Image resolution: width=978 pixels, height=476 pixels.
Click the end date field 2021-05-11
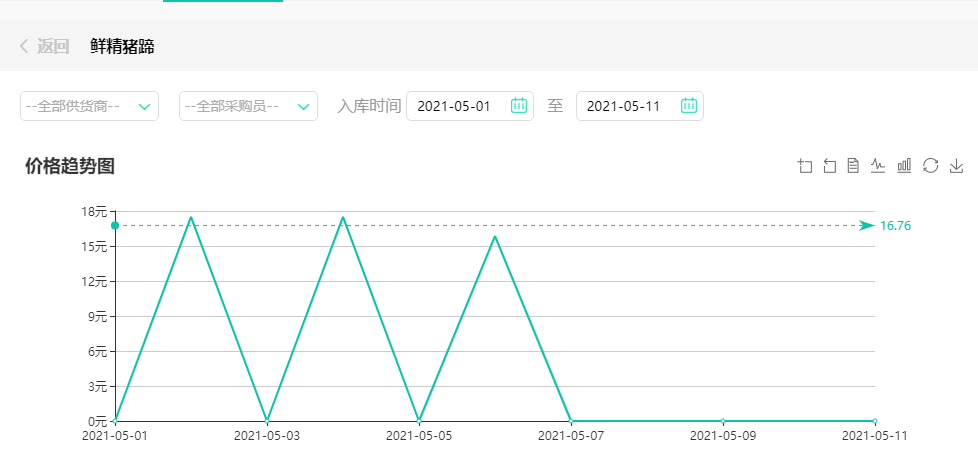(x=624, y=106)
